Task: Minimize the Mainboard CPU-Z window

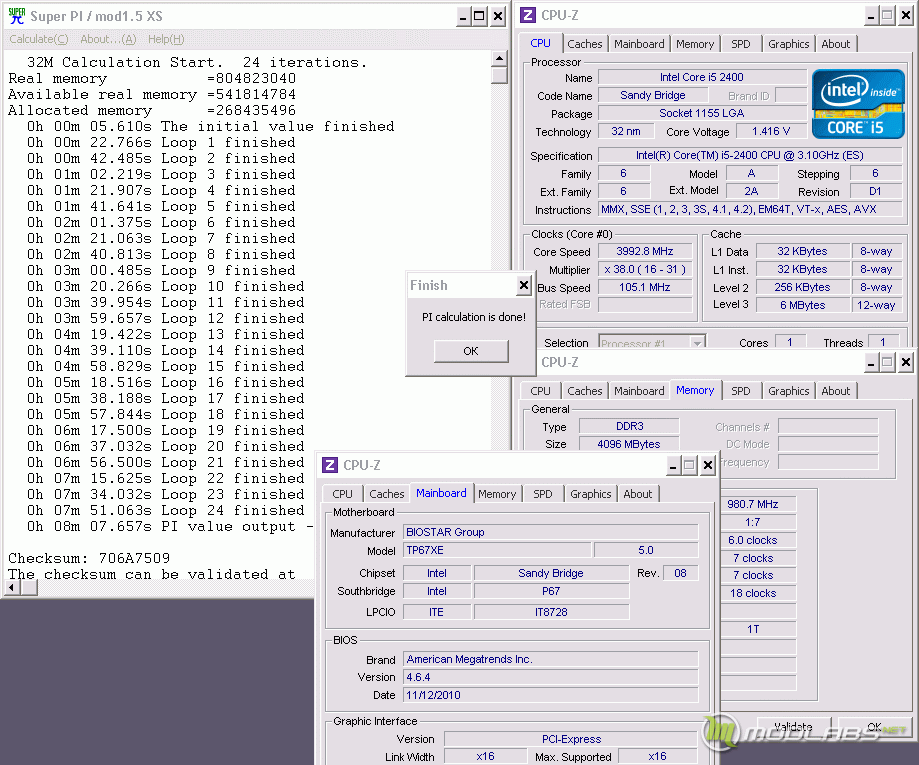Action: coord(673,465)
